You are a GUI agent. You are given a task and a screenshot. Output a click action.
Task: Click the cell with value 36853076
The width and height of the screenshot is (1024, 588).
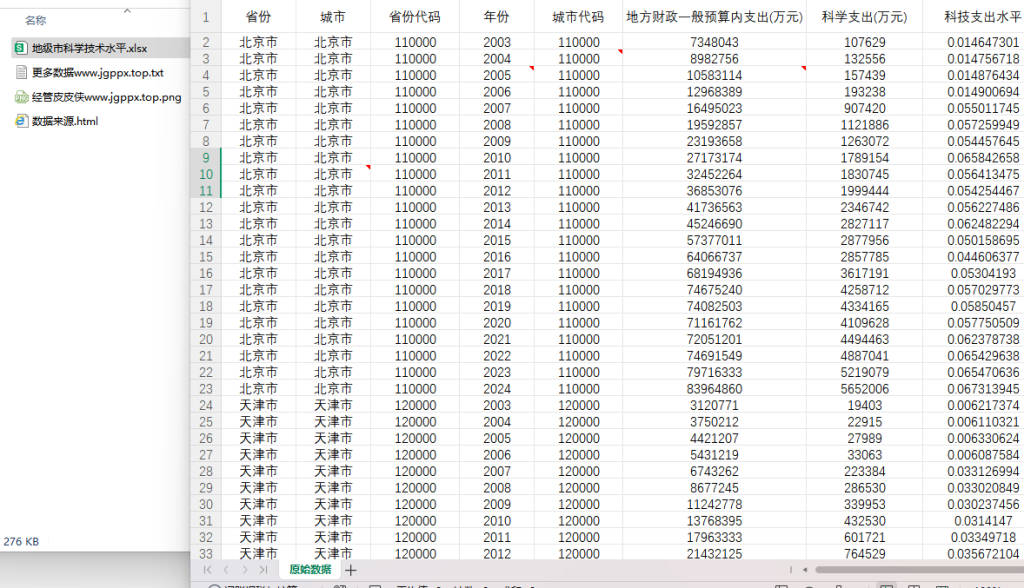point(714,191)
